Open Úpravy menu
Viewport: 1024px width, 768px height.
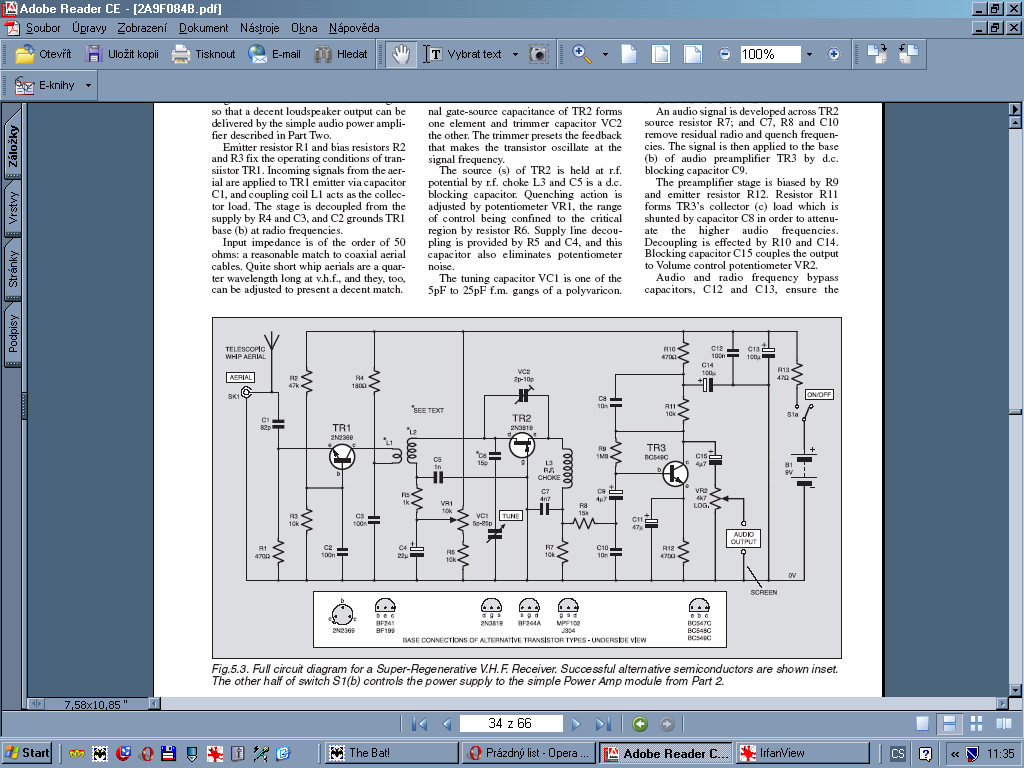click(x=89, y=28)
